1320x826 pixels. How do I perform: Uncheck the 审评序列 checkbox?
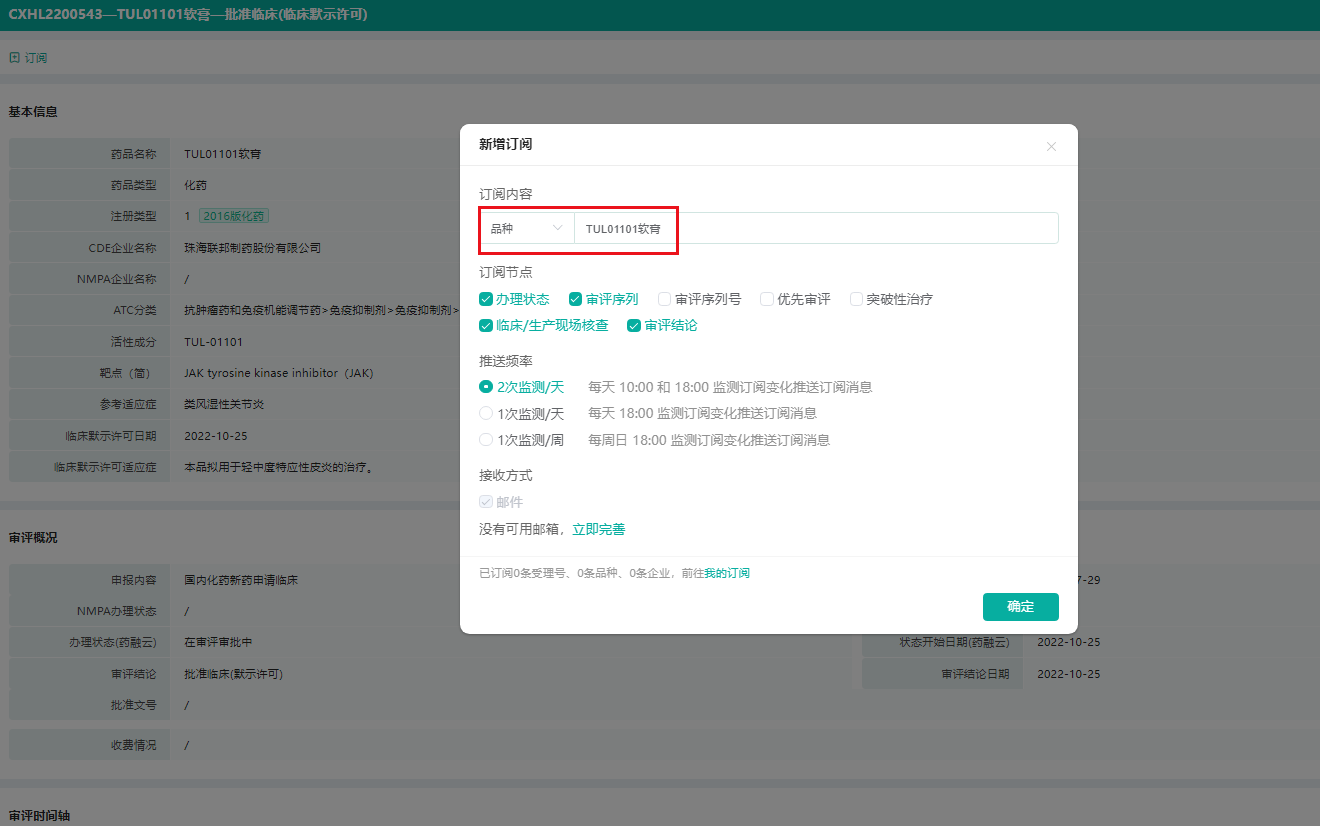point(576,299)
